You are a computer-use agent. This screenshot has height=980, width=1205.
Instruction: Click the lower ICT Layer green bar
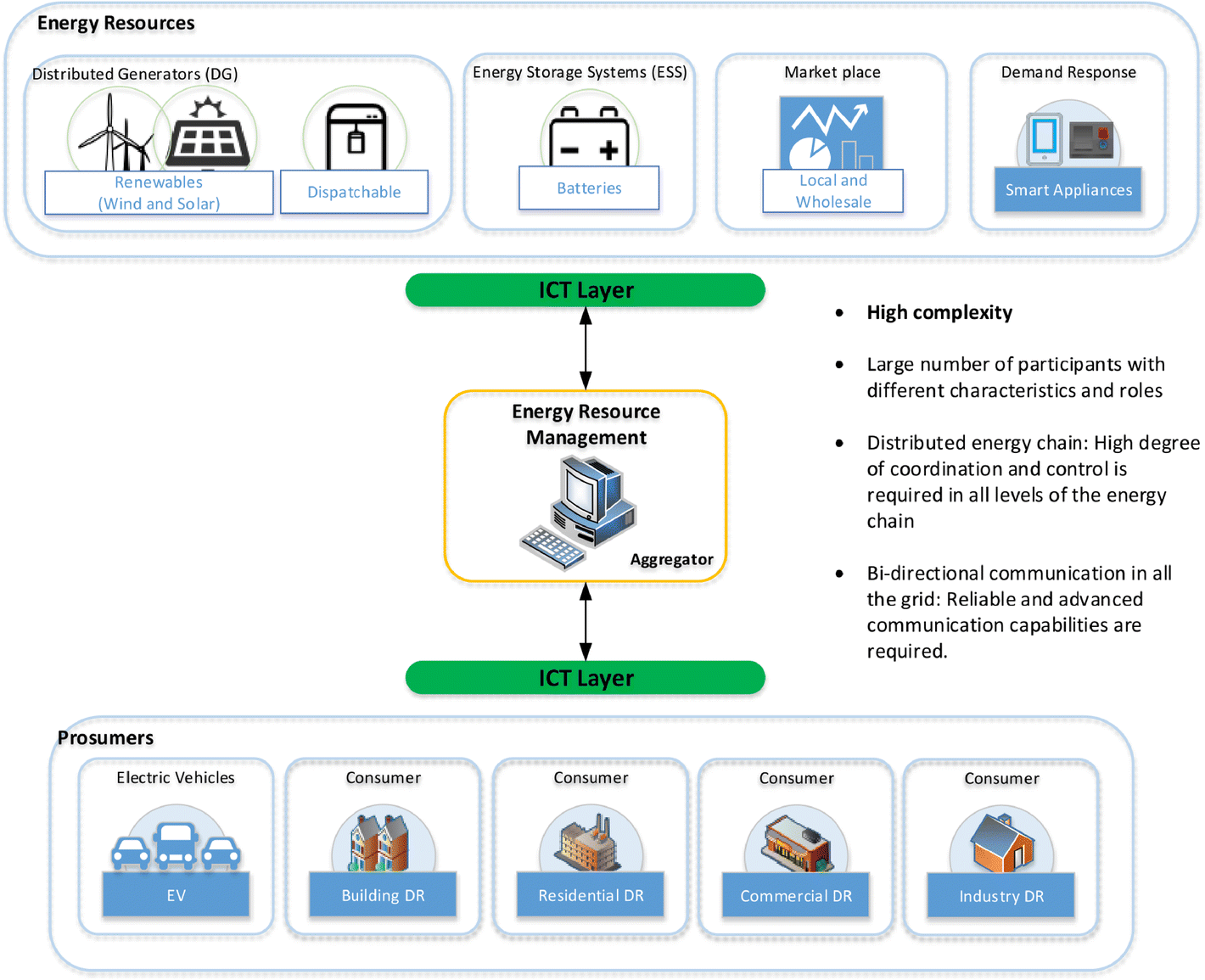(586, 678)
